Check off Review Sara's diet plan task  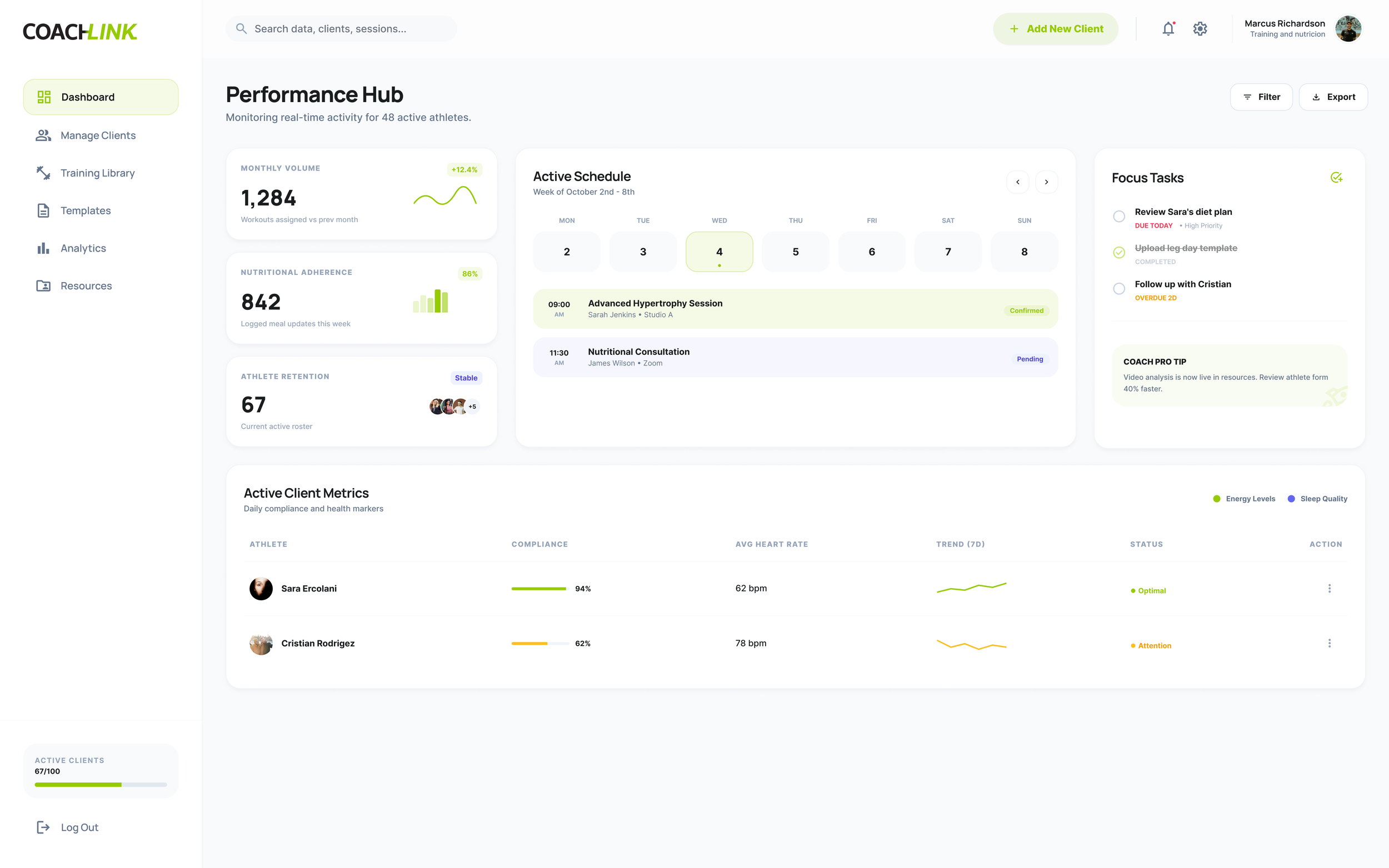click(x=1118, y=217)
